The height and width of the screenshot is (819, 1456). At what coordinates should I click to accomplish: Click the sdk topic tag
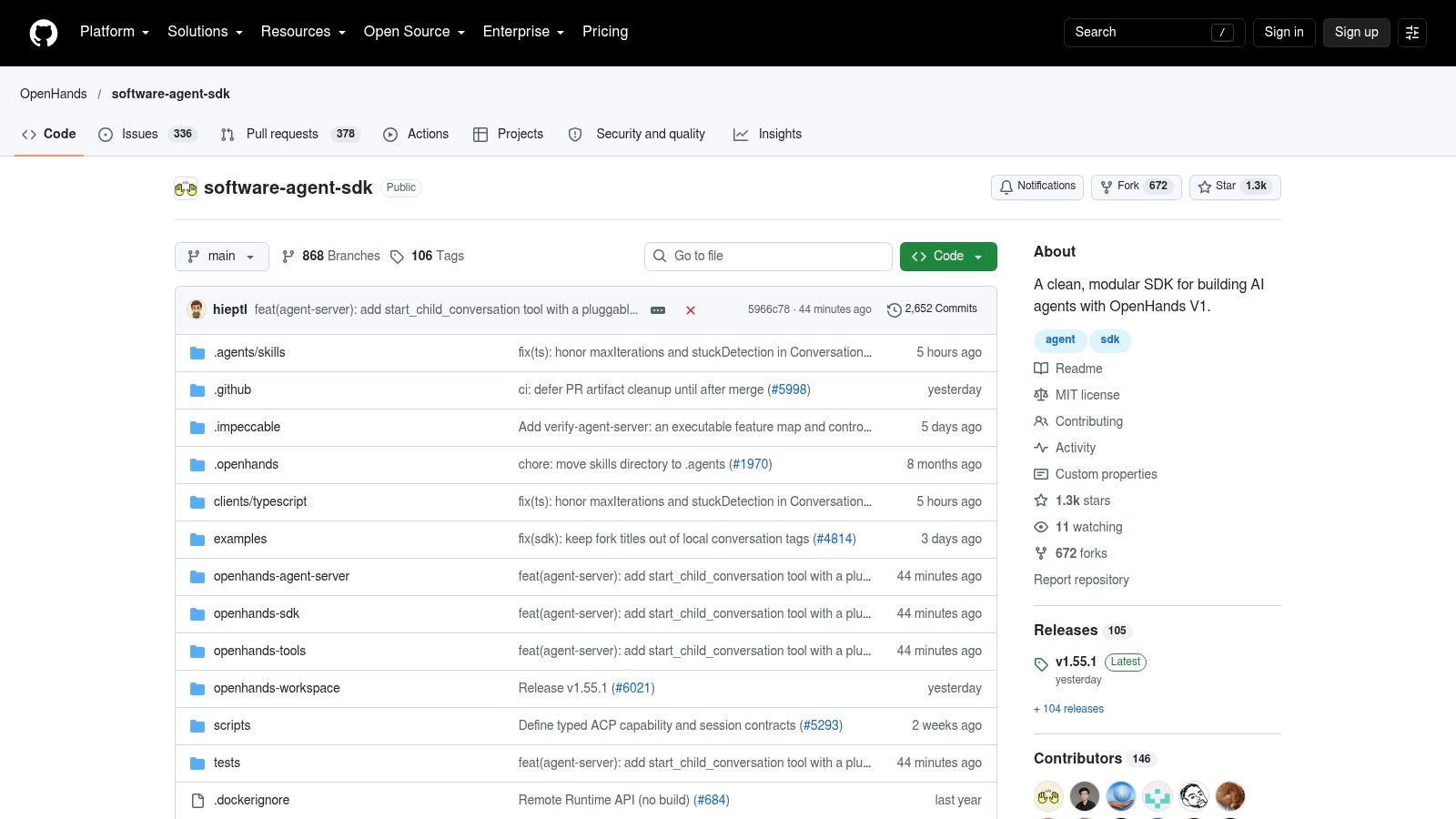click(1110, 339)
